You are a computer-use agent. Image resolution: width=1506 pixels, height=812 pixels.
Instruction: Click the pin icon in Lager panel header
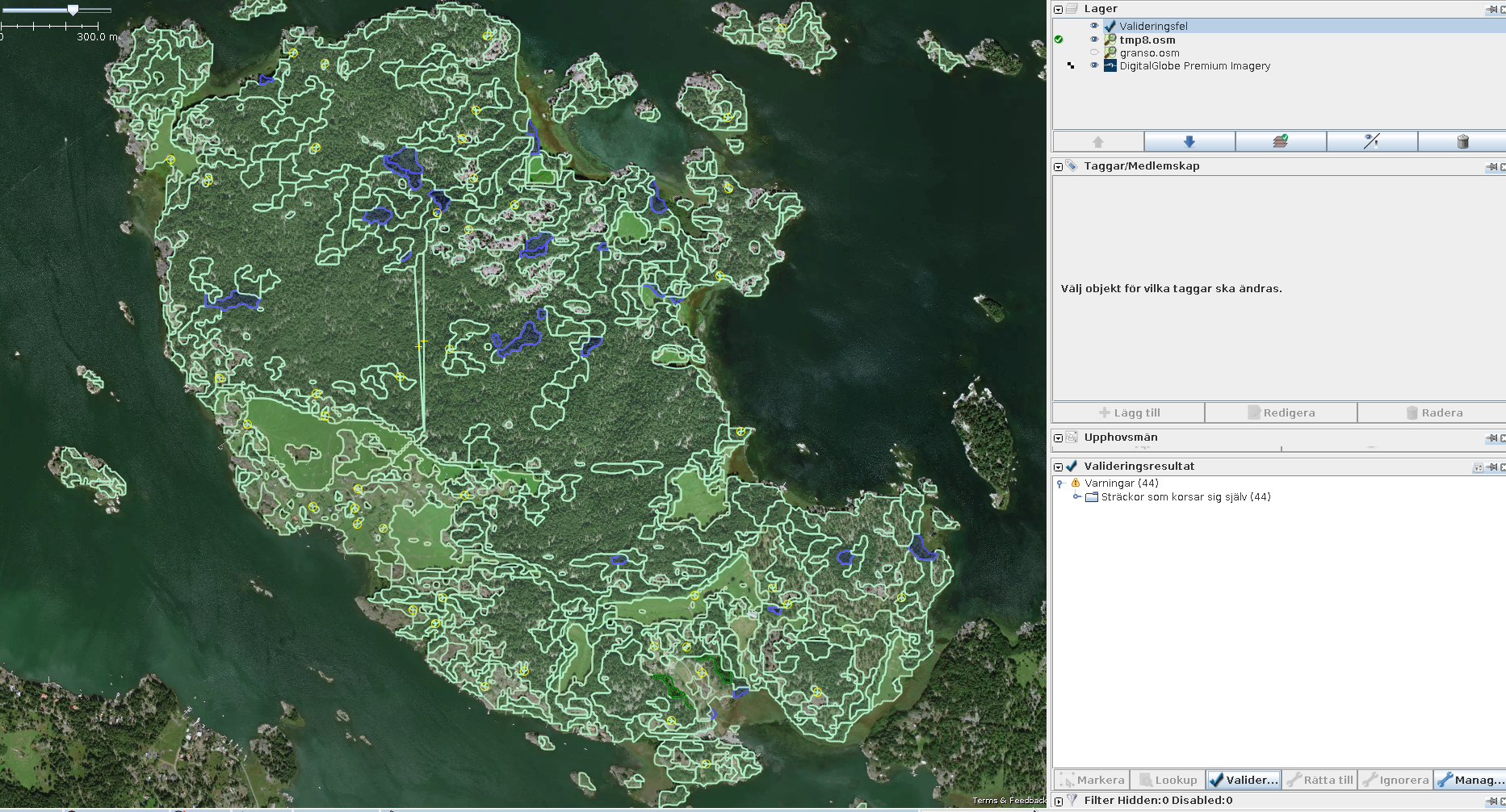[x=1491, y=9]
